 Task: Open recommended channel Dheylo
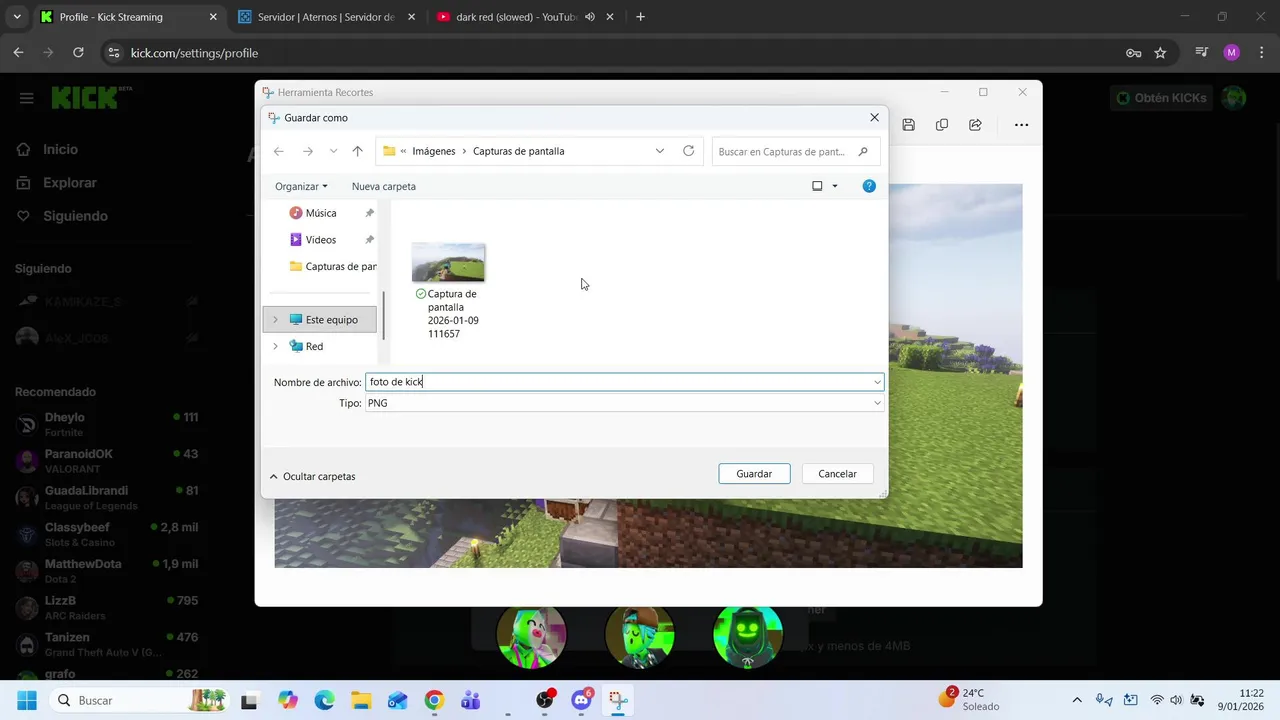[x=106, y=424]
